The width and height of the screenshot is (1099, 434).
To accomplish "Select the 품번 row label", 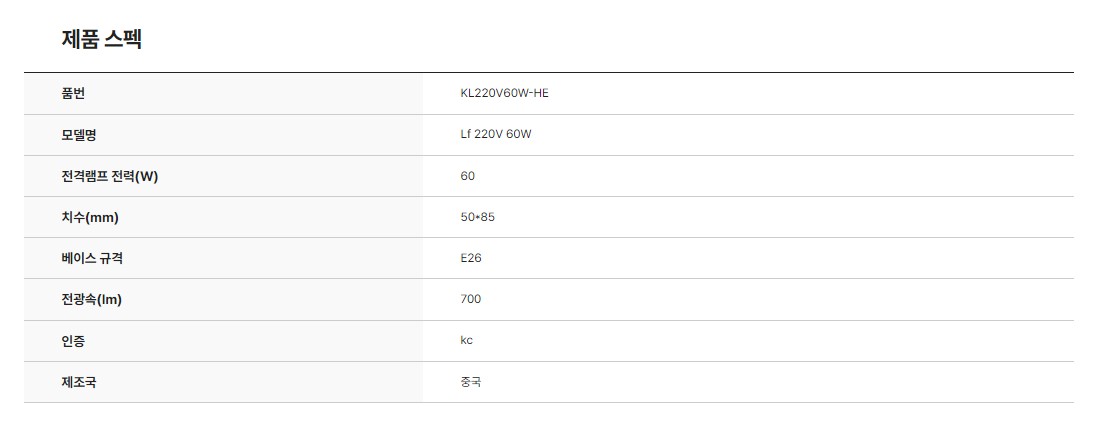I will (74, 93).
